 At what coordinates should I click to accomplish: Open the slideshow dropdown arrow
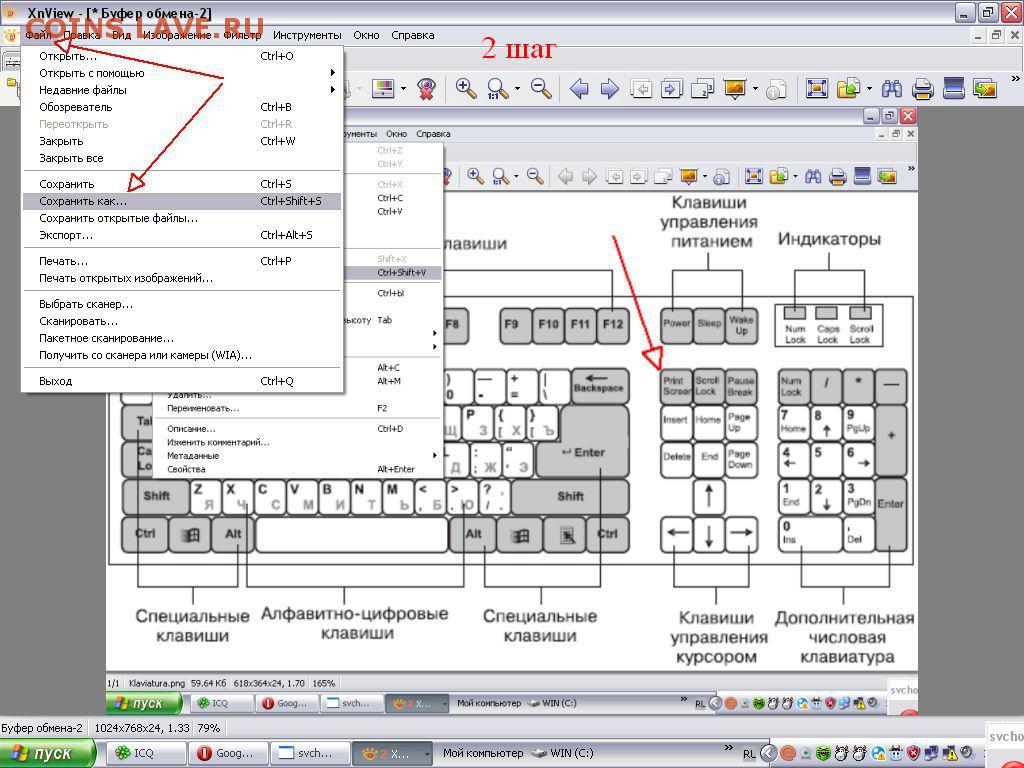point(755,89)
